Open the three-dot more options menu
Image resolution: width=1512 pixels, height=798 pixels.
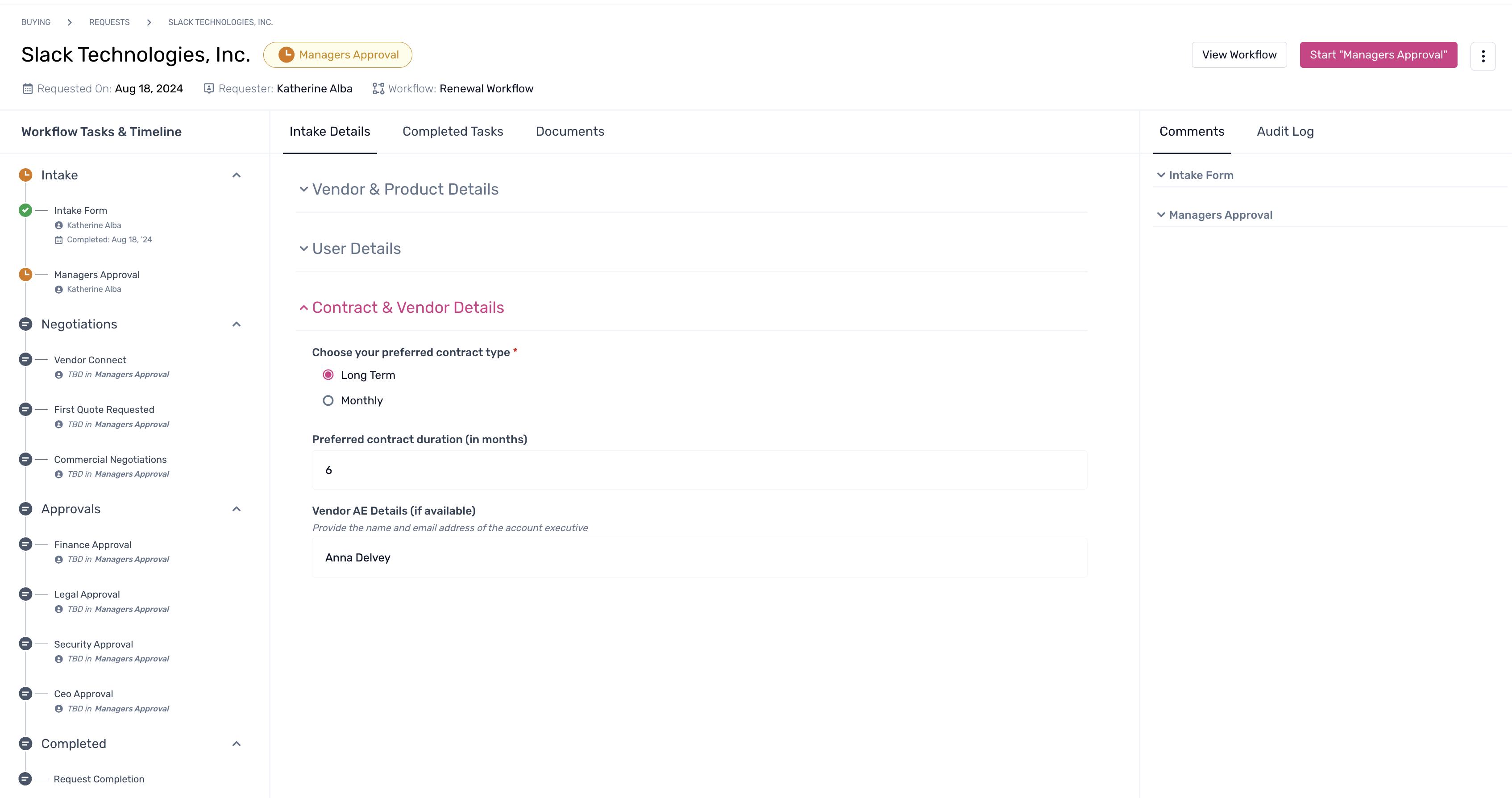[x=1483, y=56]
